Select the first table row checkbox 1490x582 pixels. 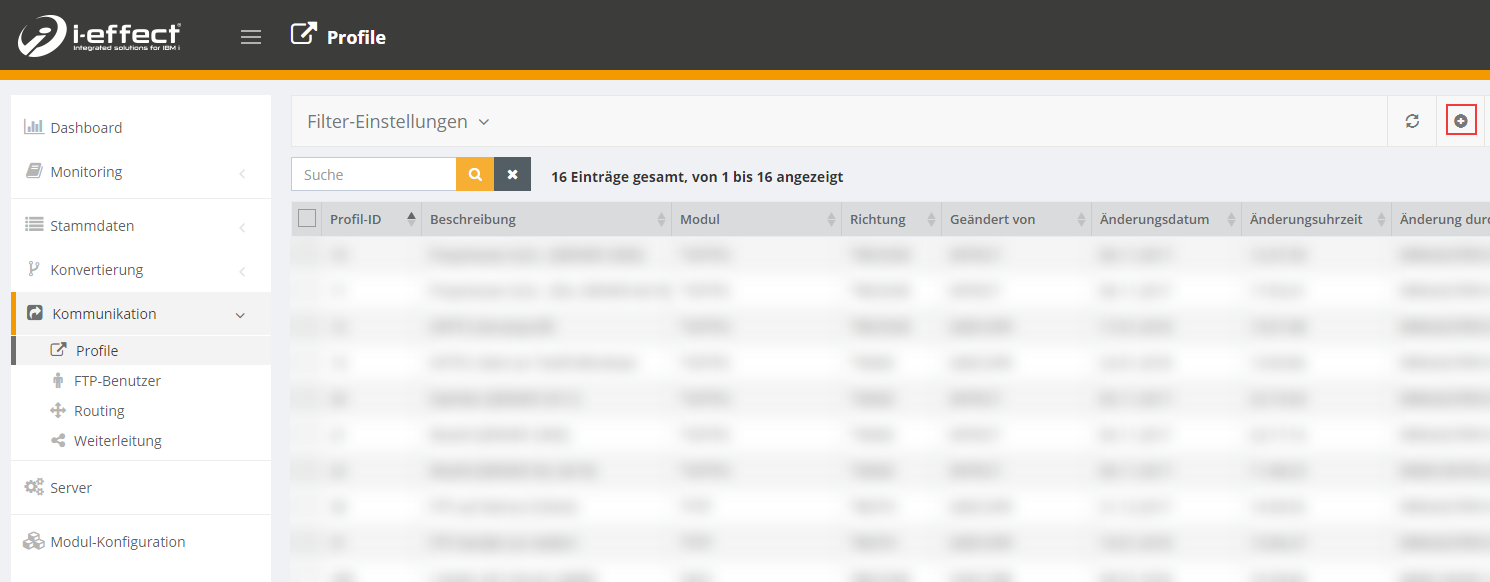[307, 255]
